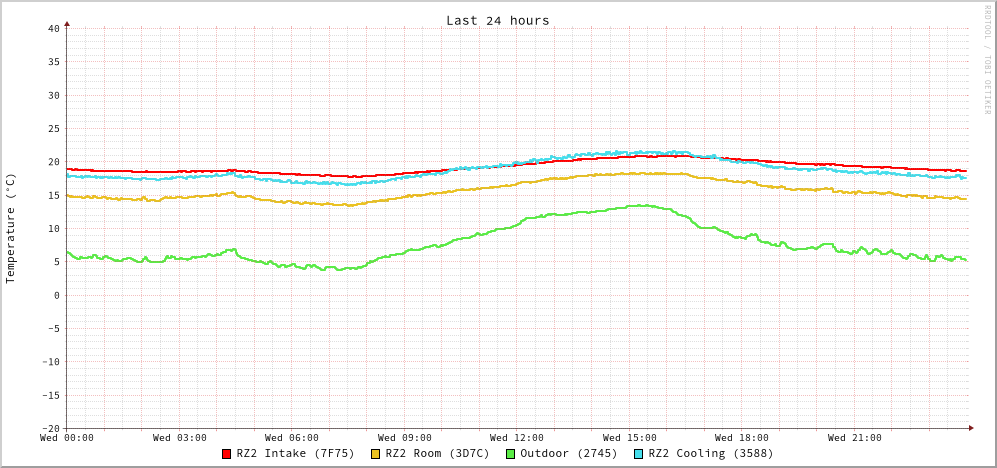This screenshot has height=468, width=997.
Task: Click the 'Temperature (°C)' vertical axis label
Action: click(11, 228)
